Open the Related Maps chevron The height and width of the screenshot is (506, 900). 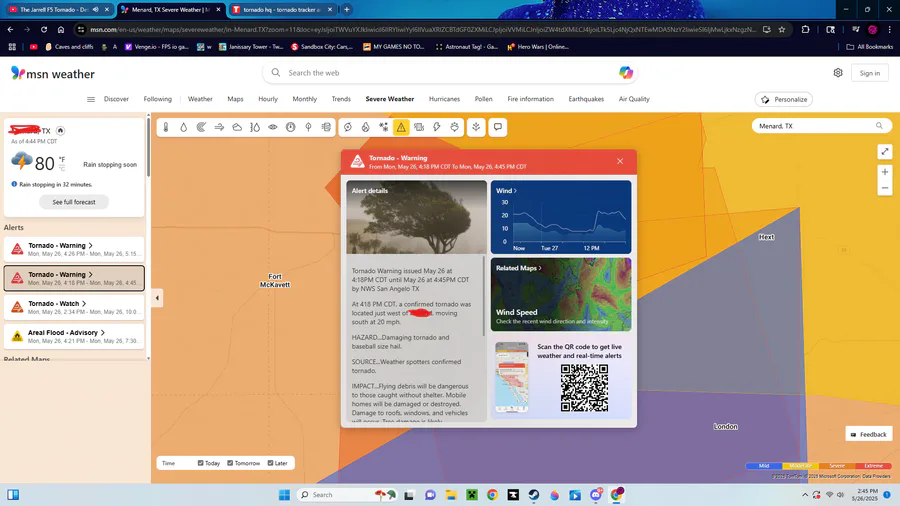(x=540, y=268)
